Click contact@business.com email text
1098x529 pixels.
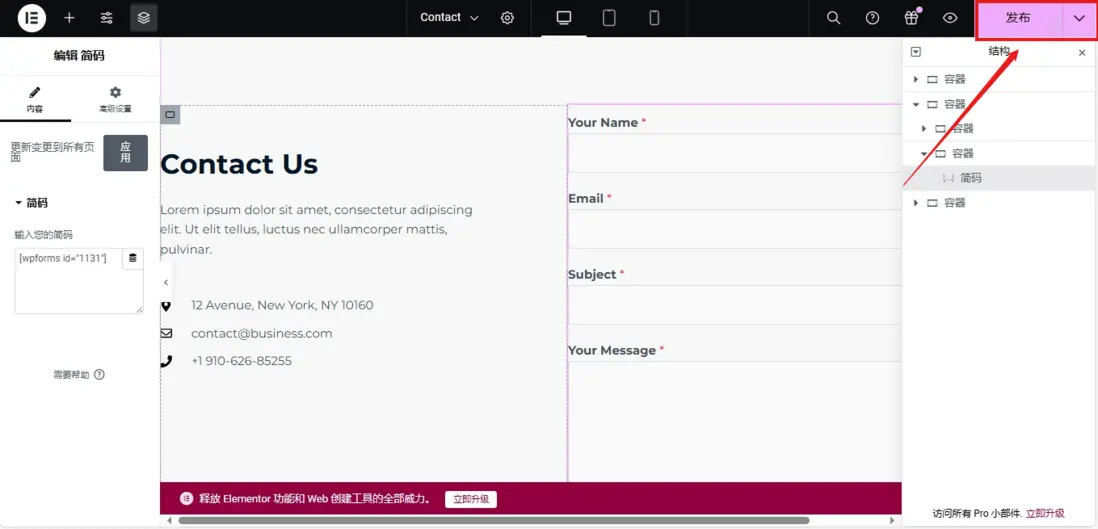tap(262, 334)
